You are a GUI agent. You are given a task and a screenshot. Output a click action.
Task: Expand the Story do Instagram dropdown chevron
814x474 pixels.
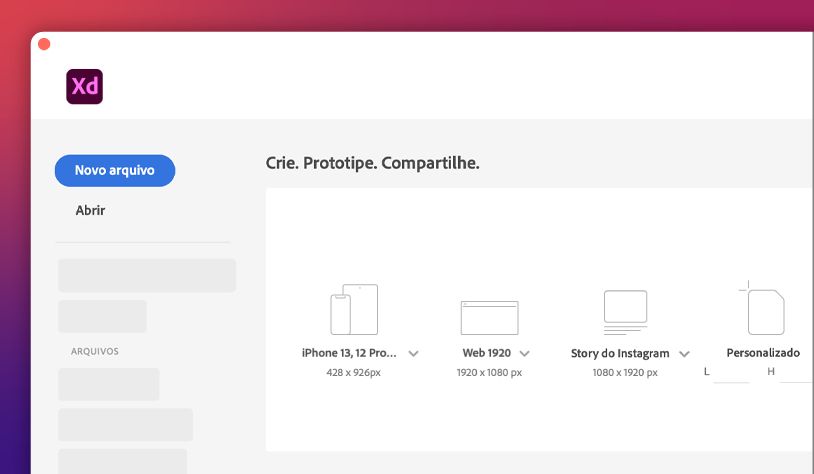[x=684, y=353]
